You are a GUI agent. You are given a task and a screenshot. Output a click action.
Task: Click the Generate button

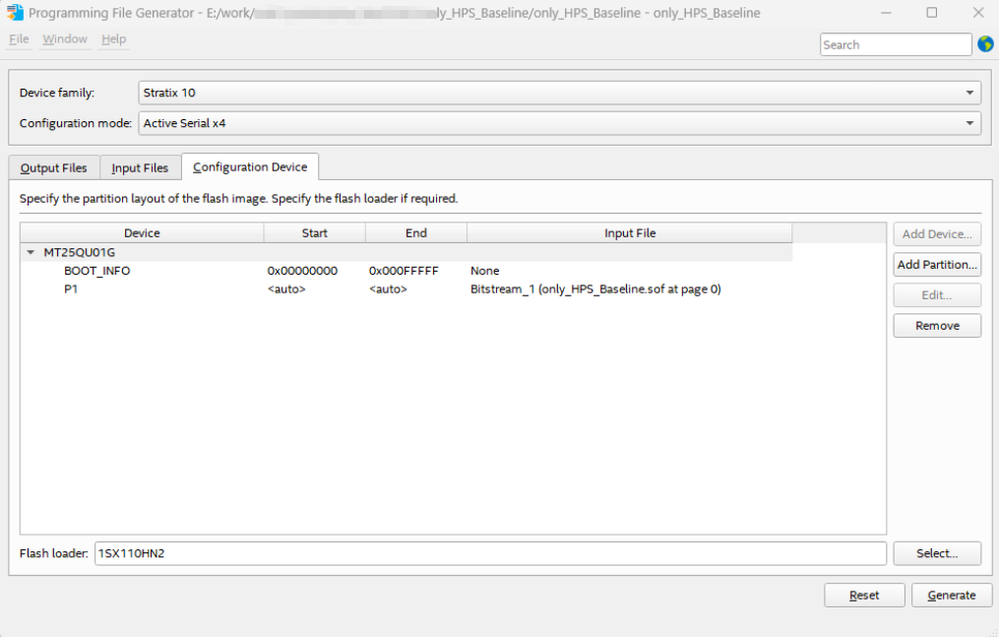pos(951,595)
